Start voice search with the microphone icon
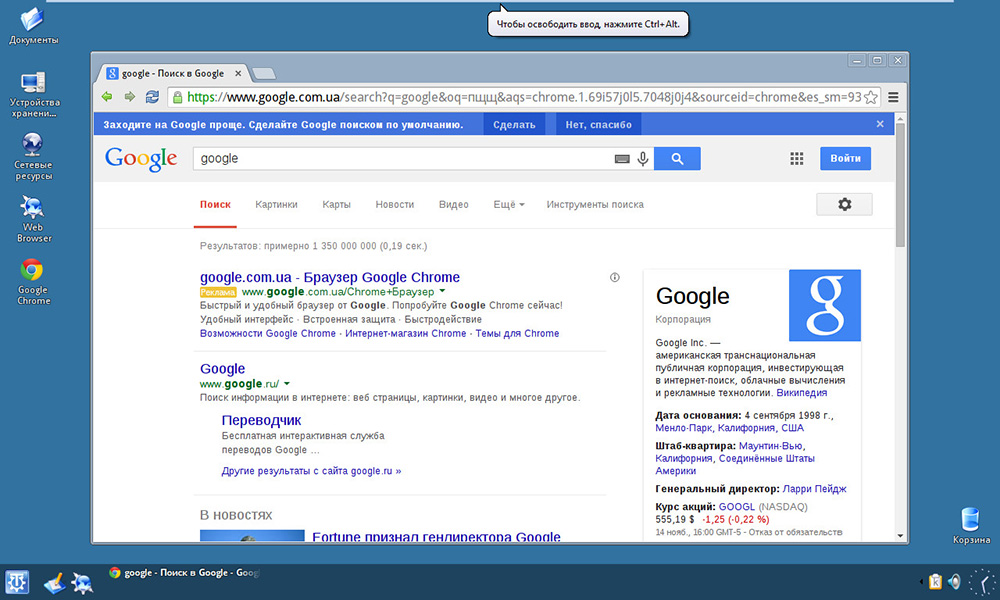Image resolution: width=1000 pixels, height=600 pixels. pyautogui.click(x=643, y=159)
